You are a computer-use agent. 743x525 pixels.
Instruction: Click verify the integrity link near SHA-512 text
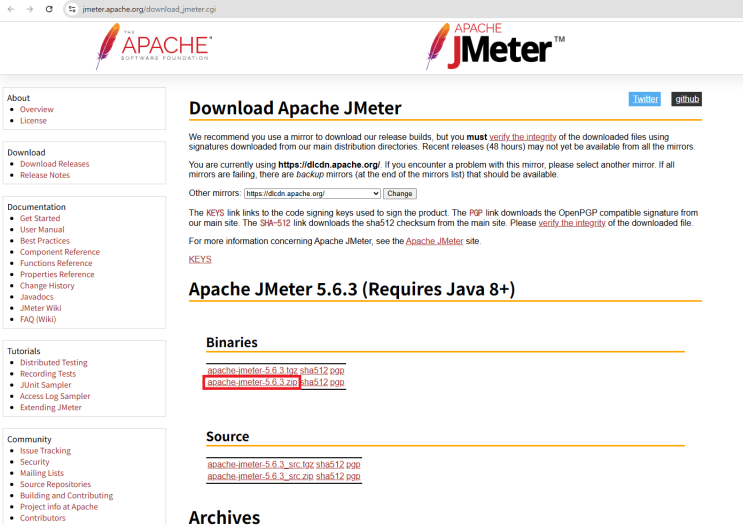(572, 223)
